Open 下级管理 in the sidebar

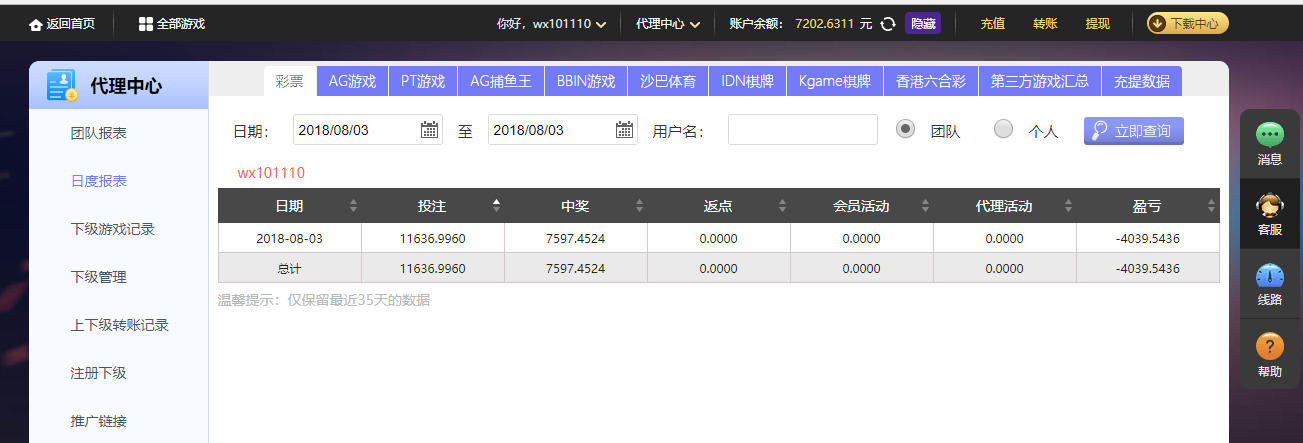click(x=98, y=277)
